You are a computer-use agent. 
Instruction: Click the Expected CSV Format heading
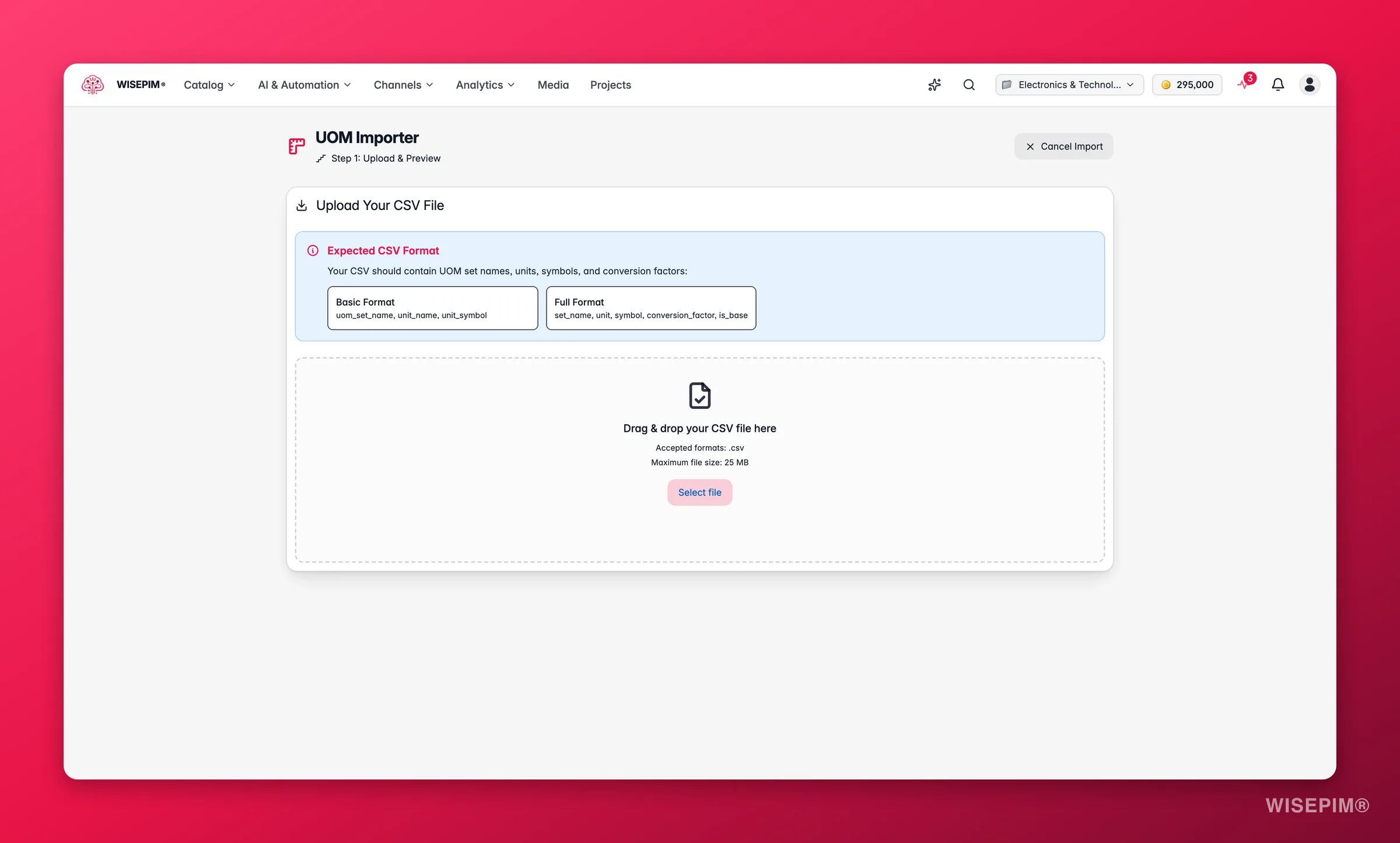383,250
